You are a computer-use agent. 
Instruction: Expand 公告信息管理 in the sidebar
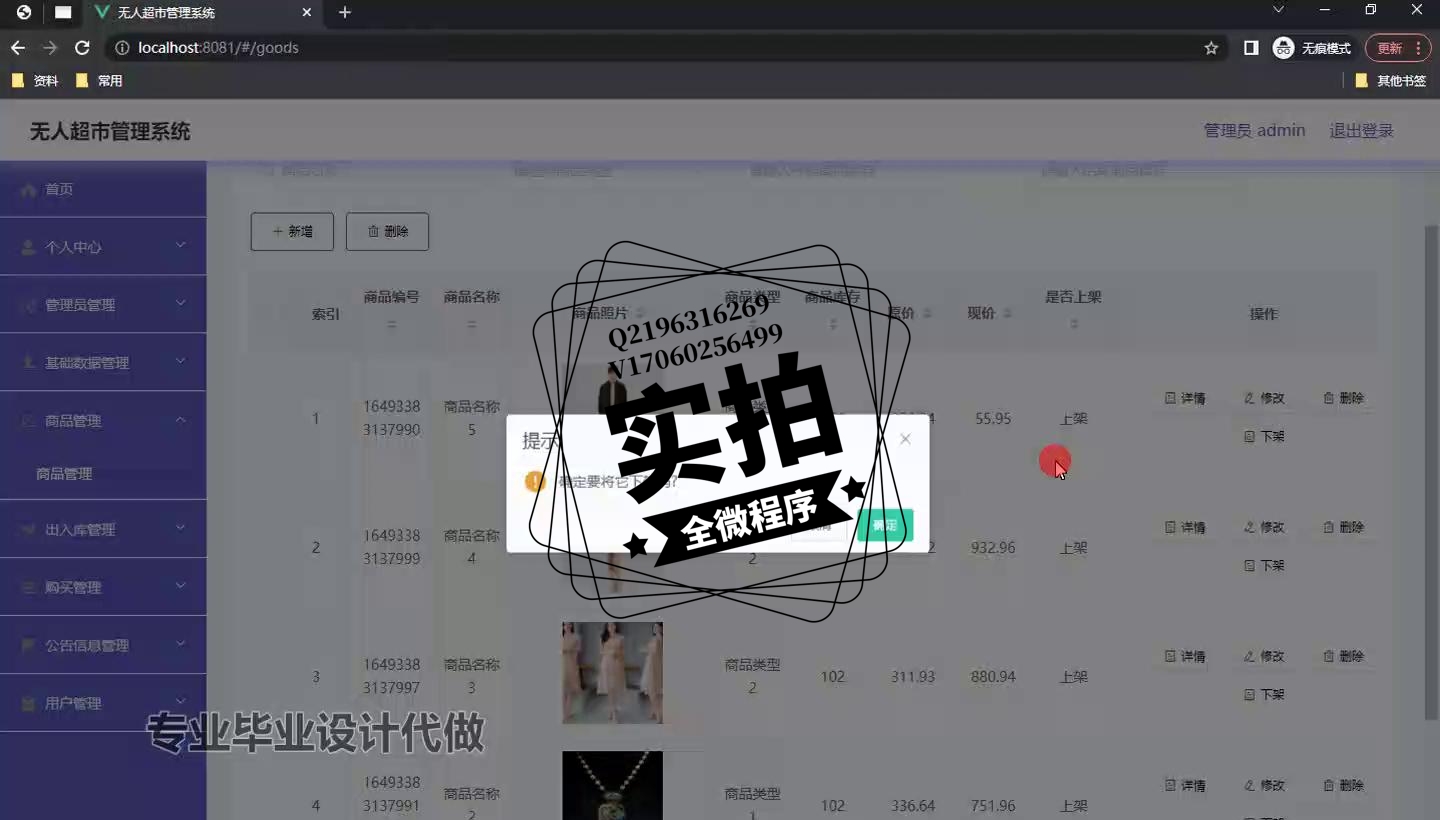click(x=103, y=645)
